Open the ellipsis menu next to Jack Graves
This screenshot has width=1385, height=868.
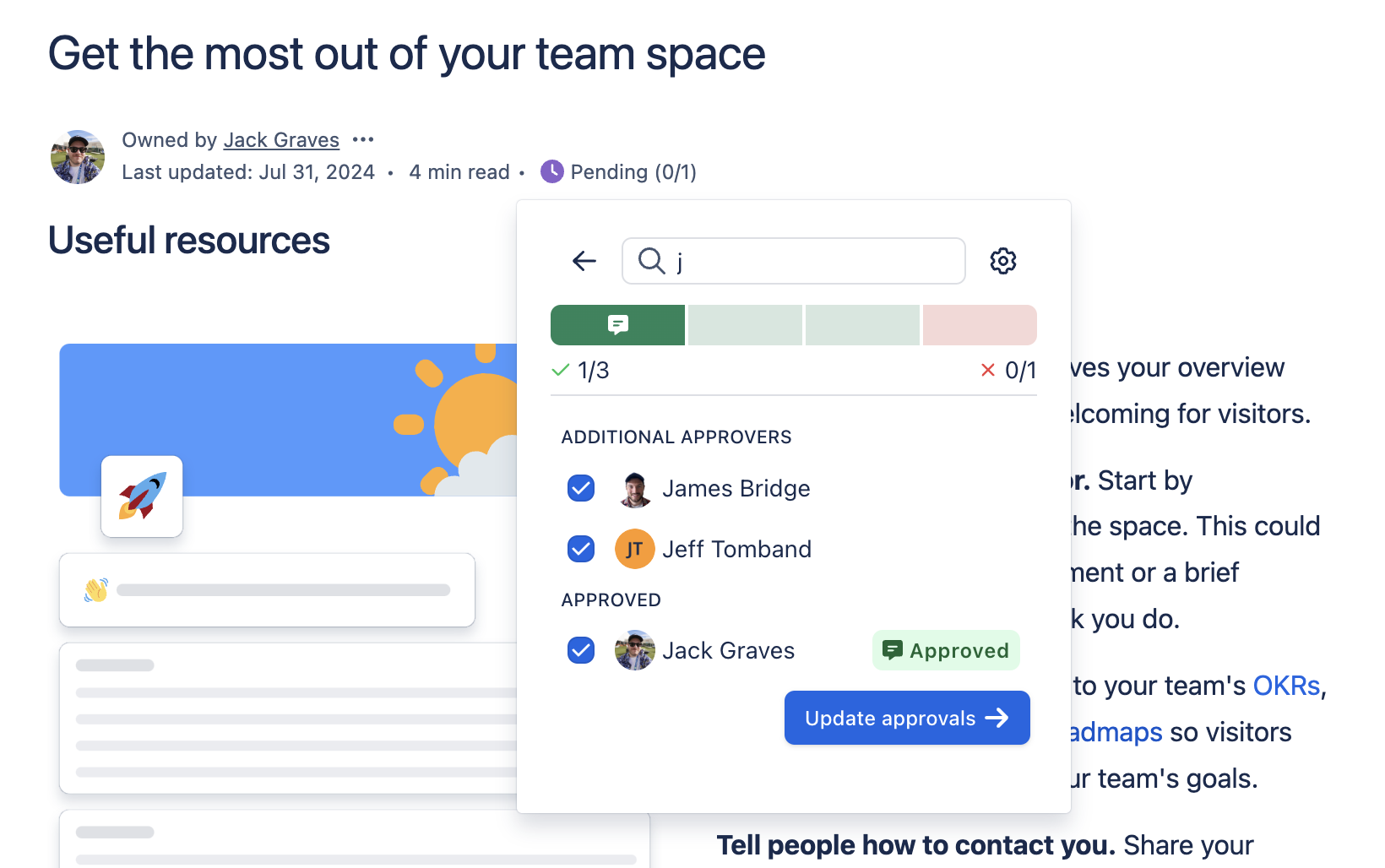(362, 139)
